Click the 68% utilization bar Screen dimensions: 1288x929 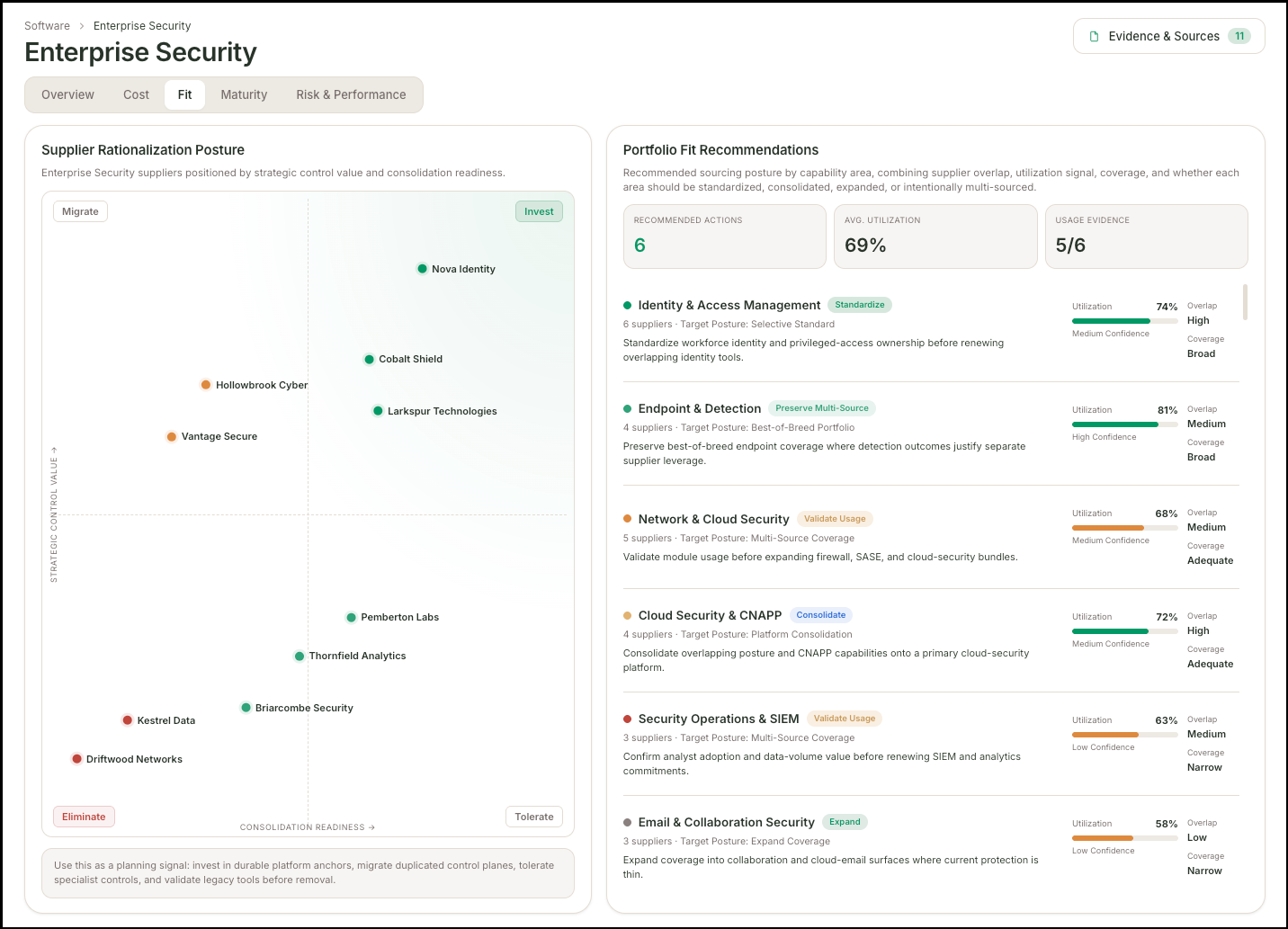(x=1124, y=528)
